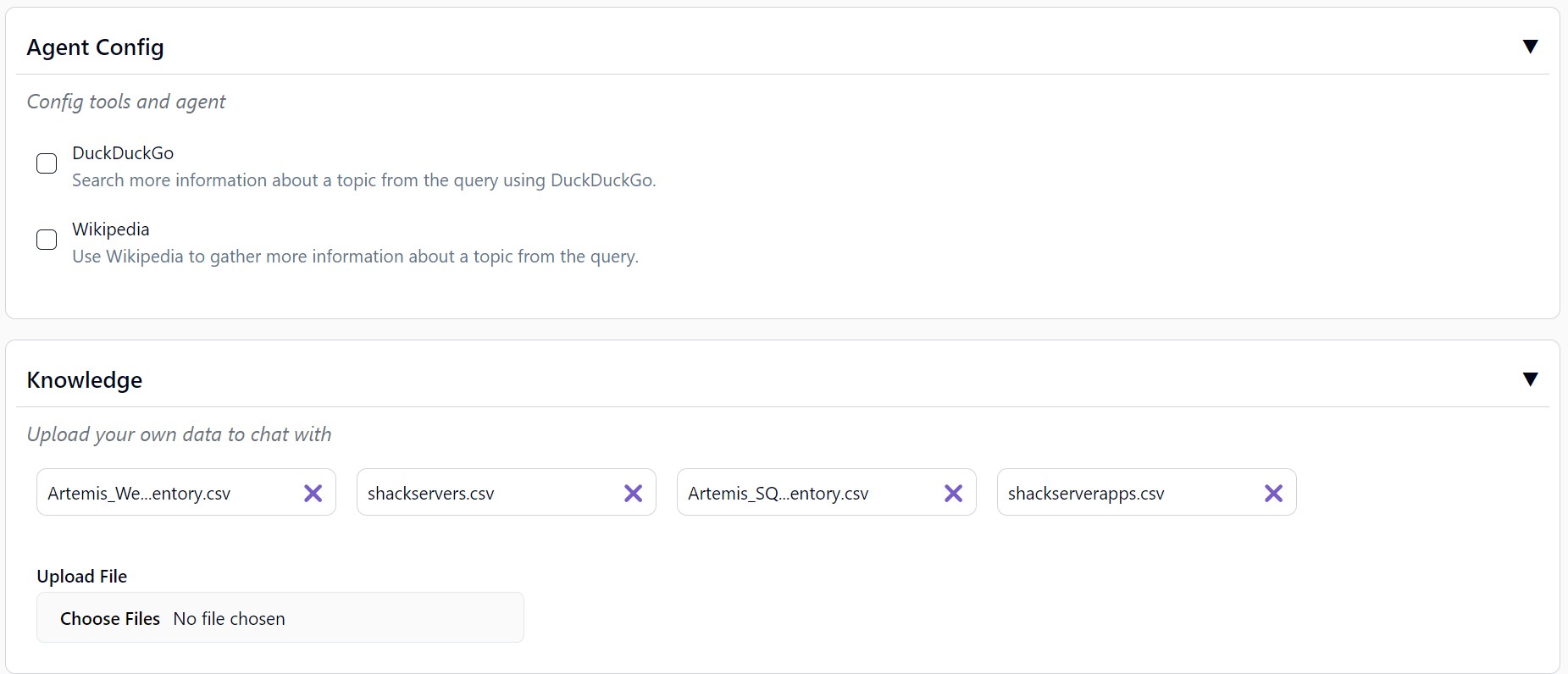Click the DuckDuckGo label text

(123, 153)
